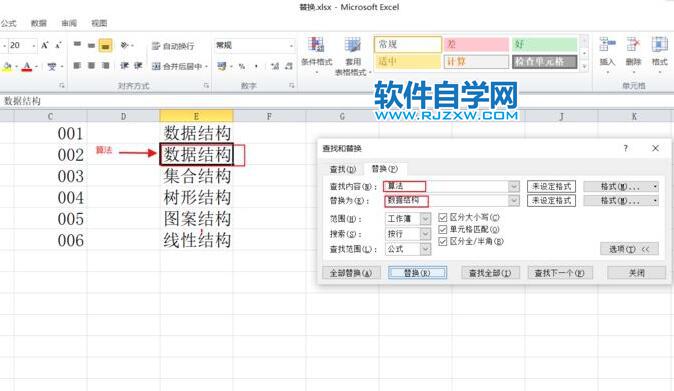Viewport: 674px width, 391px height.
Task: Select column header E
Action: click(x=196, y=116)
